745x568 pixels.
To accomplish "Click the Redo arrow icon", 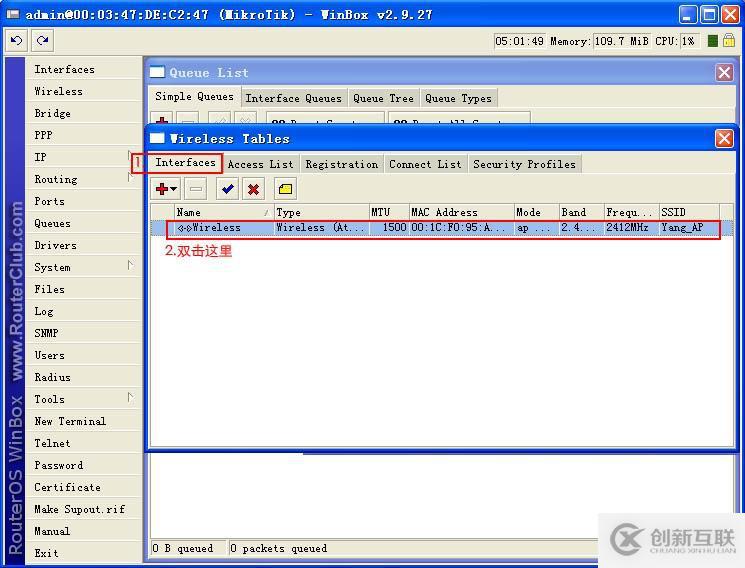I will point(43,41).
